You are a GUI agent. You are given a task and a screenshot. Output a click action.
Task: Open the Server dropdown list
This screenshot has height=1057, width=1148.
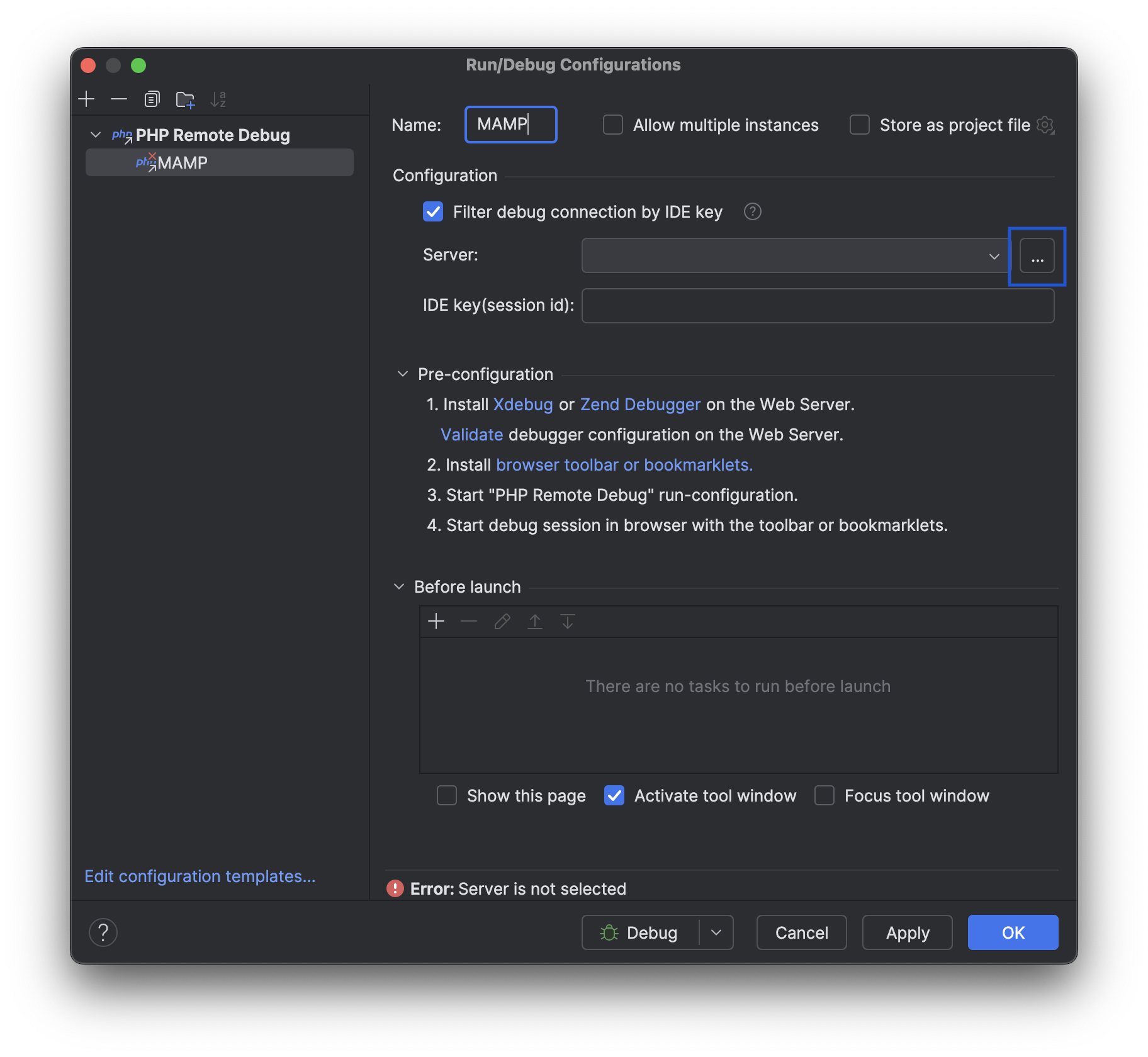click(x=993, y=255)
